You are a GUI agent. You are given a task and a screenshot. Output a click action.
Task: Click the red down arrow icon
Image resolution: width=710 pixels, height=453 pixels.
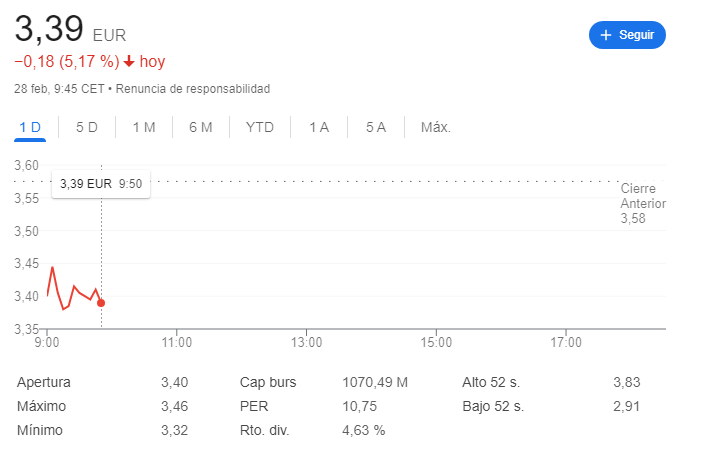click(129, 61)
